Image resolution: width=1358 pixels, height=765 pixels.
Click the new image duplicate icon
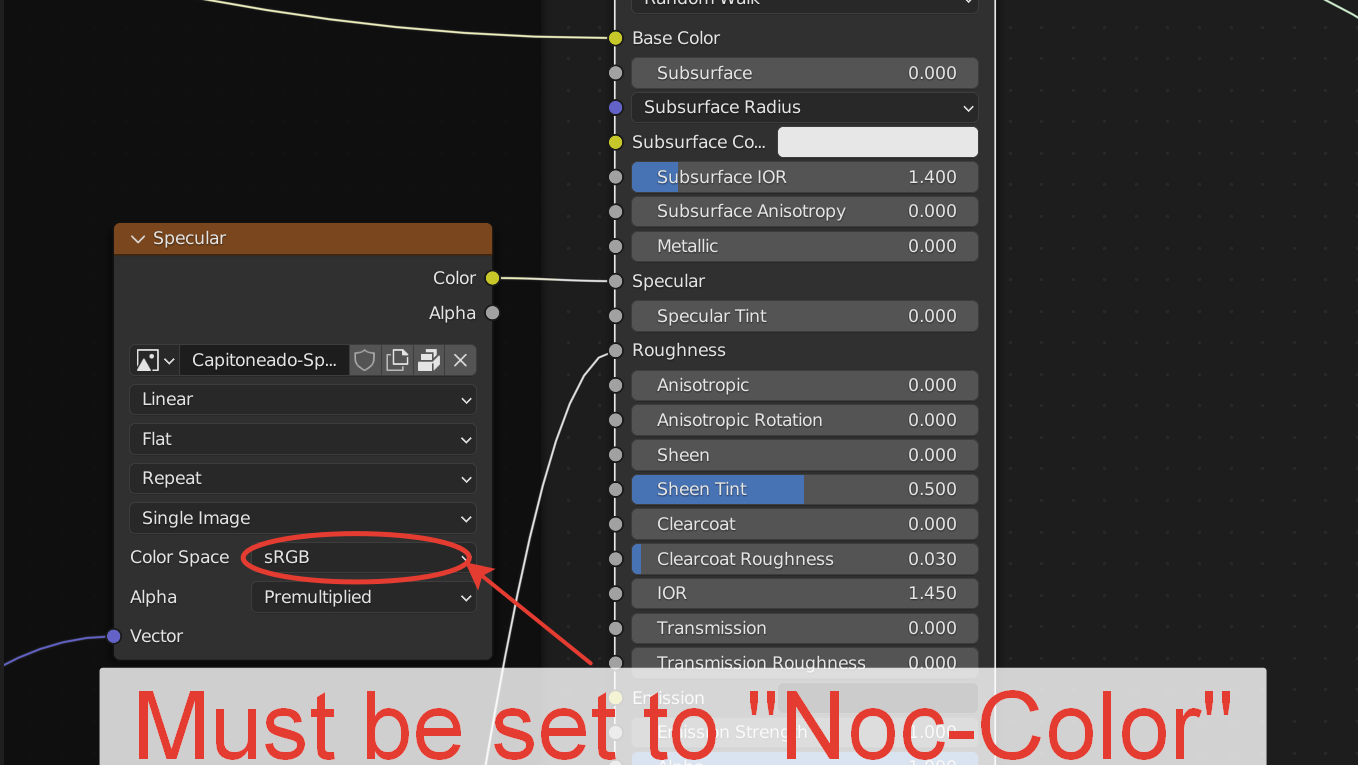pyautogui.click(x=397, y=360)
